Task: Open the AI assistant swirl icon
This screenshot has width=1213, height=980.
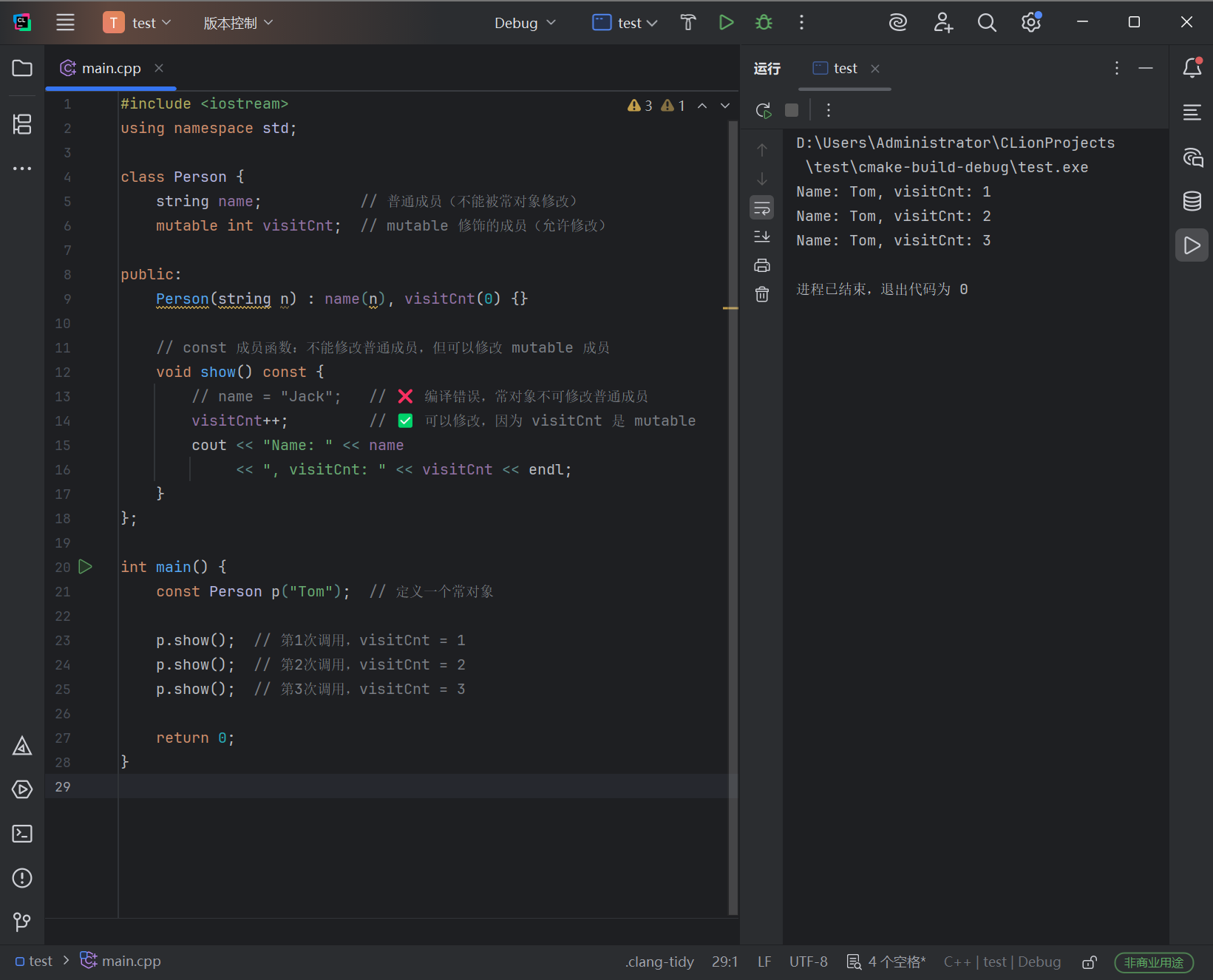Action: coord(898,23)
